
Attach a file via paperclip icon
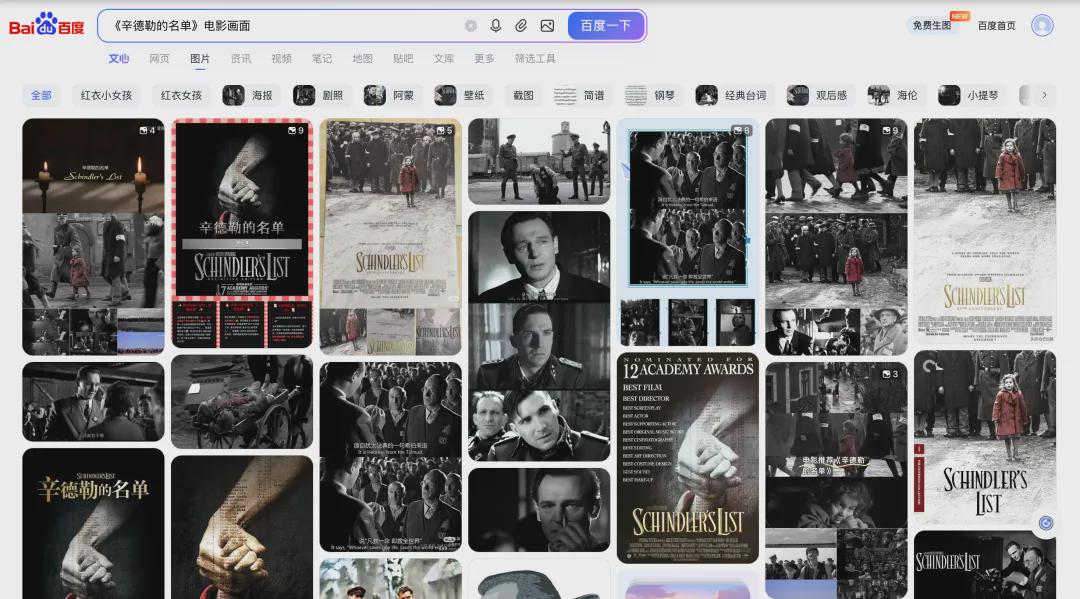pos(521,25)
